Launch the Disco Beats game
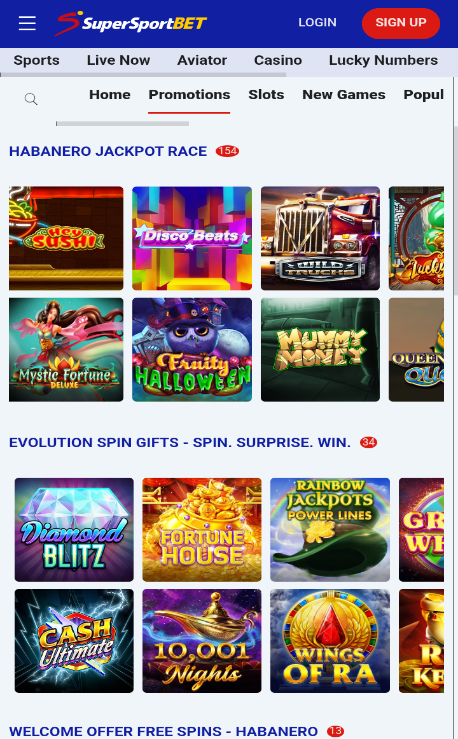 [192, 238]
